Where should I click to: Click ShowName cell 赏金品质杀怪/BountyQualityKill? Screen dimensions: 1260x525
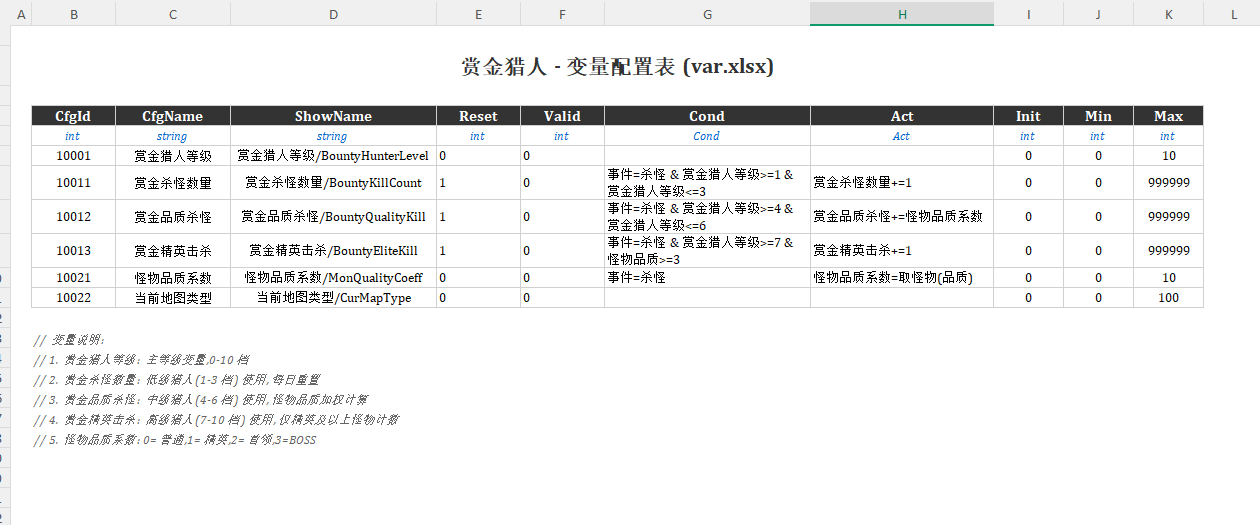tap(333, 217)
